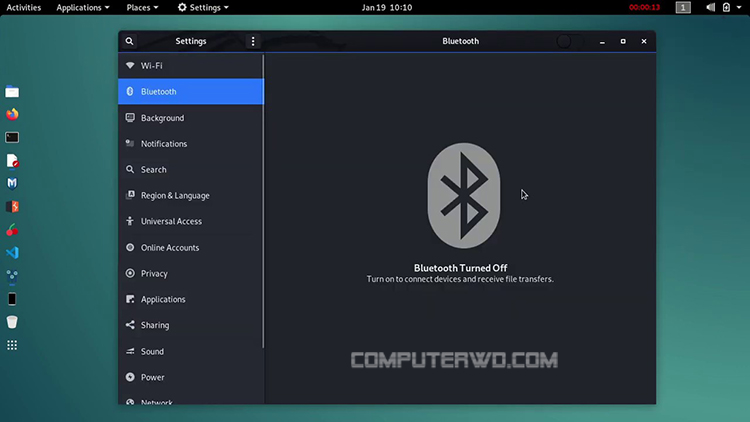
Task: Click the workspace indicator numbered 1
Action: coord(683,7)
